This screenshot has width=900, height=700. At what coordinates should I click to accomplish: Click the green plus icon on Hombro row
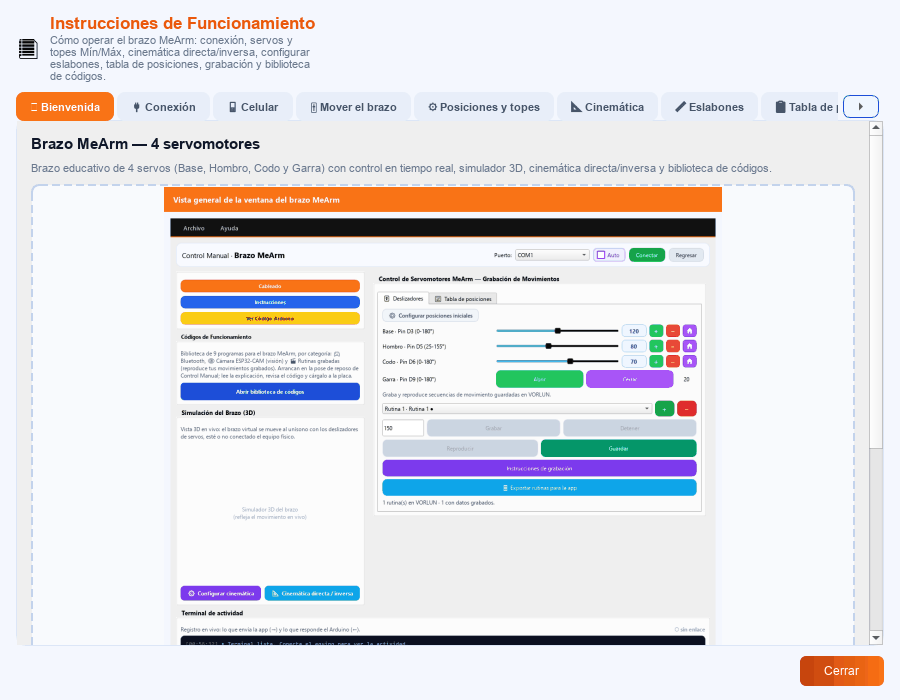(656, 346)
